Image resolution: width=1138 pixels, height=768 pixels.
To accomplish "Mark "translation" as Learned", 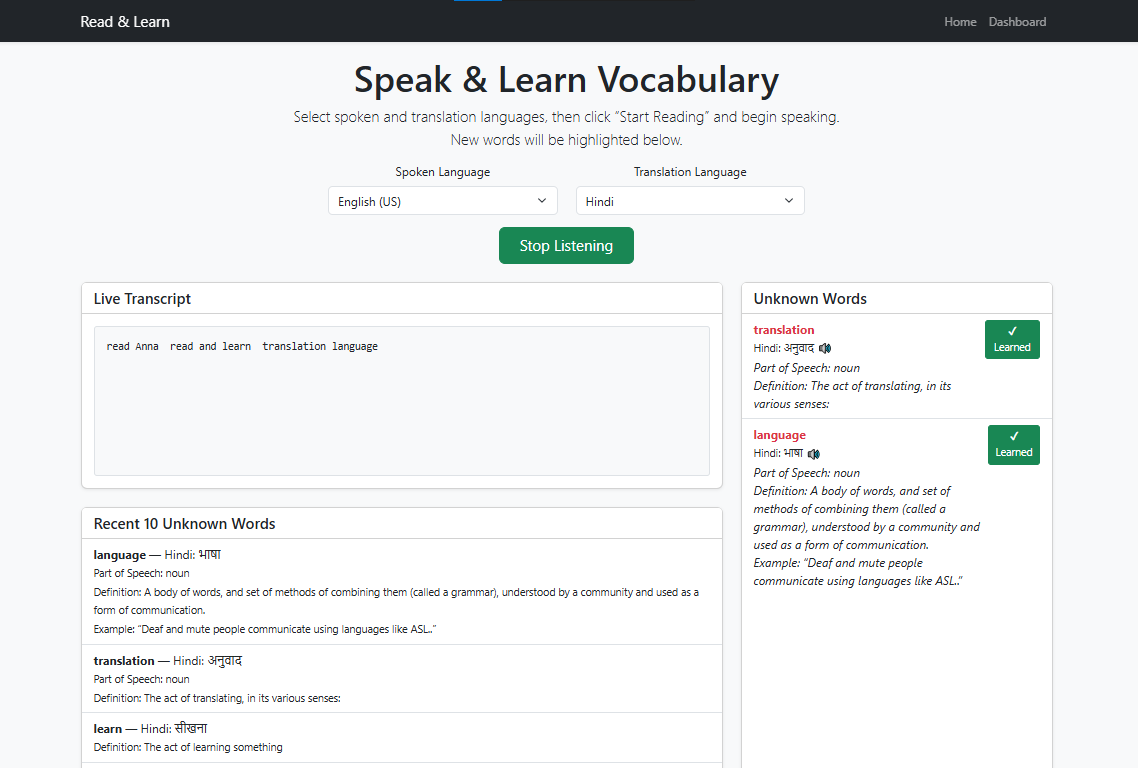I will coord(1011,339).
